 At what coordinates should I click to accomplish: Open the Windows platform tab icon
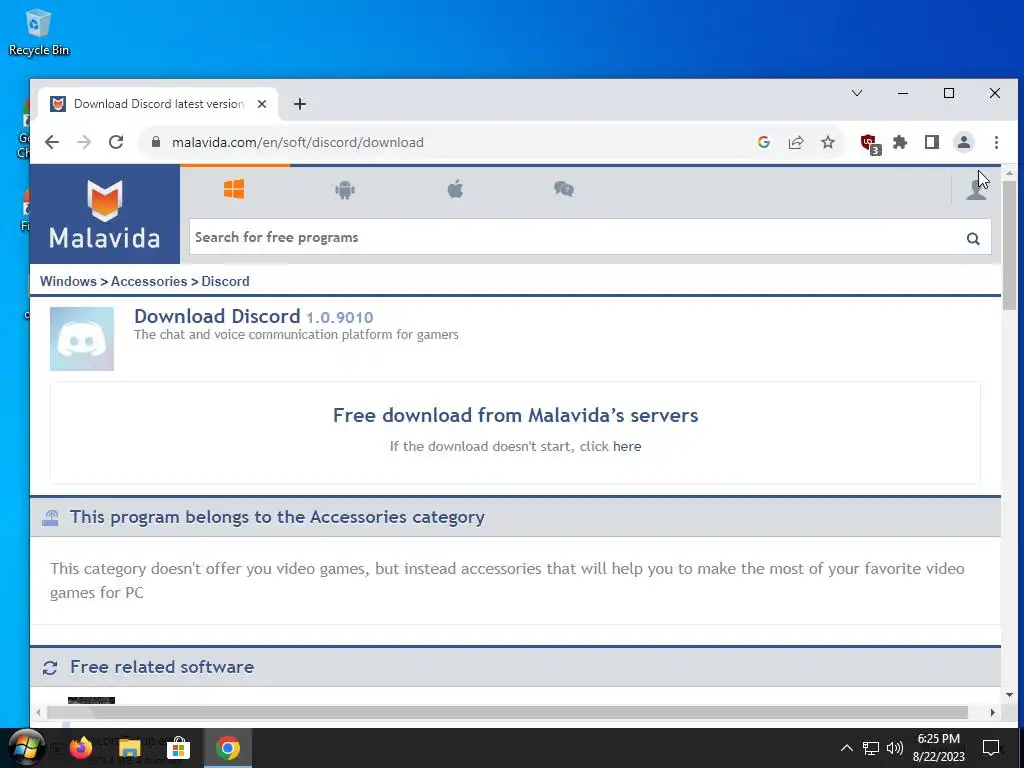[x=234, y=189]
